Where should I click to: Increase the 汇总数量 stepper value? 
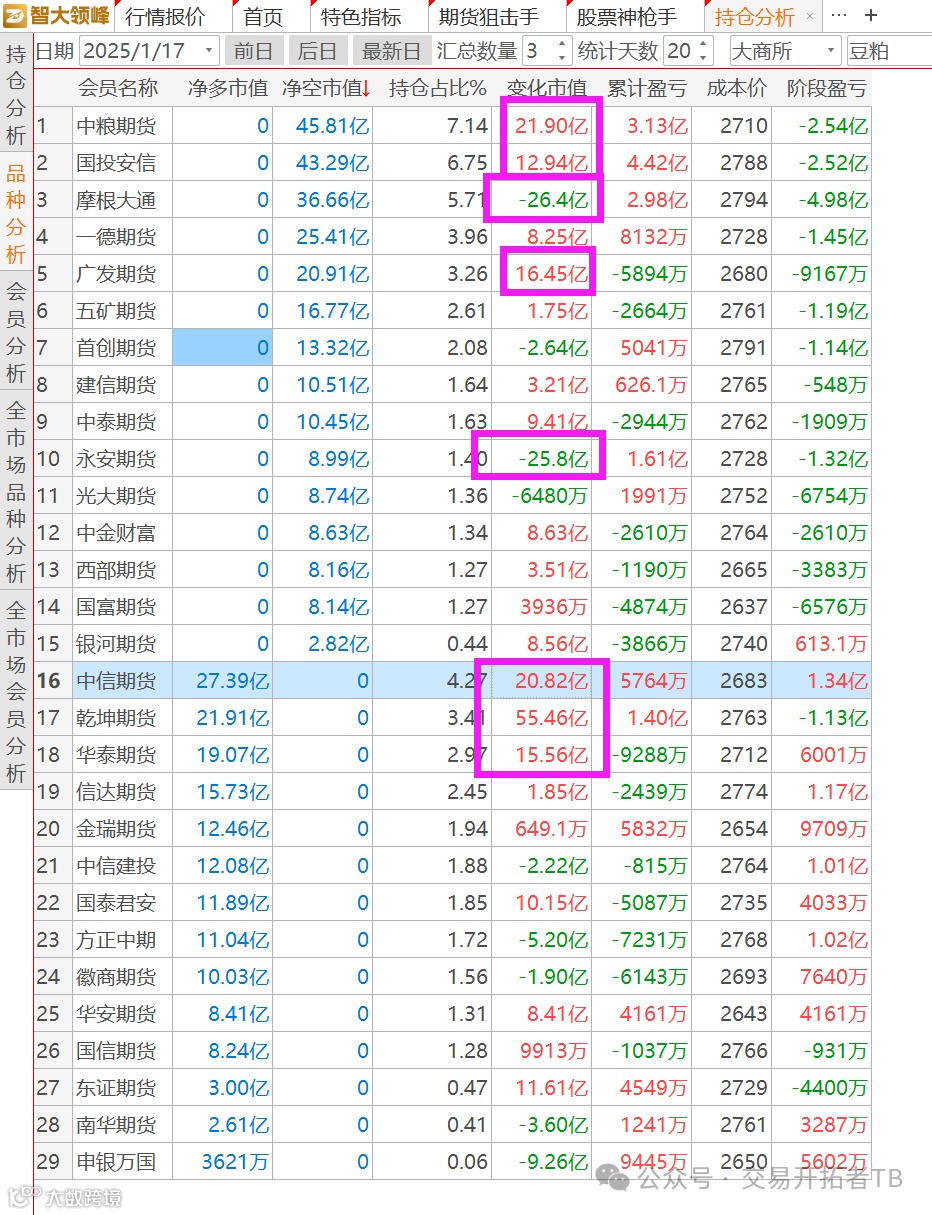(562, 43)
